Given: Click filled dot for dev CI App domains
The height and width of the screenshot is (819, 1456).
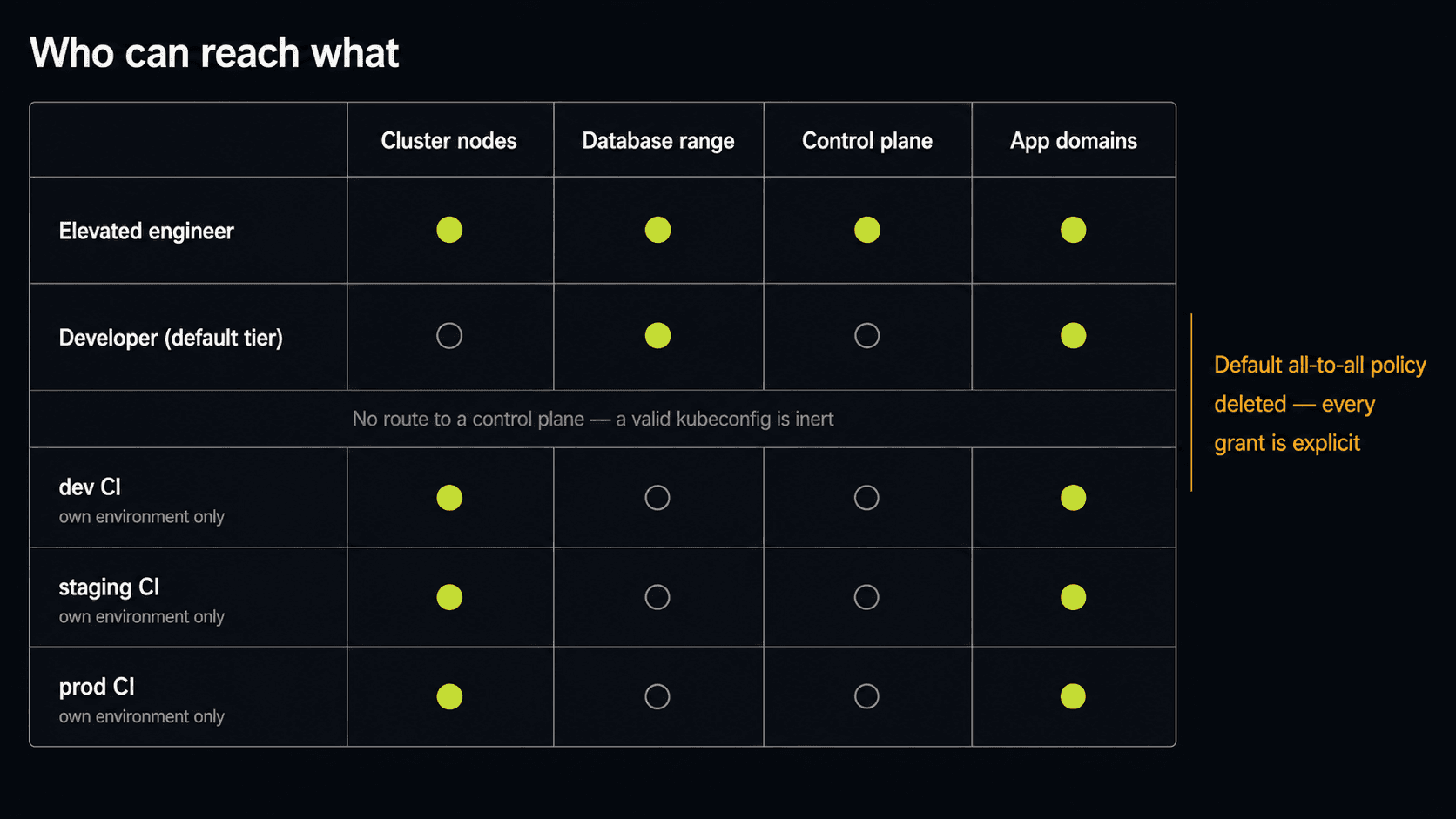Looking at the screenshot, I should [x=1074, y=498].
